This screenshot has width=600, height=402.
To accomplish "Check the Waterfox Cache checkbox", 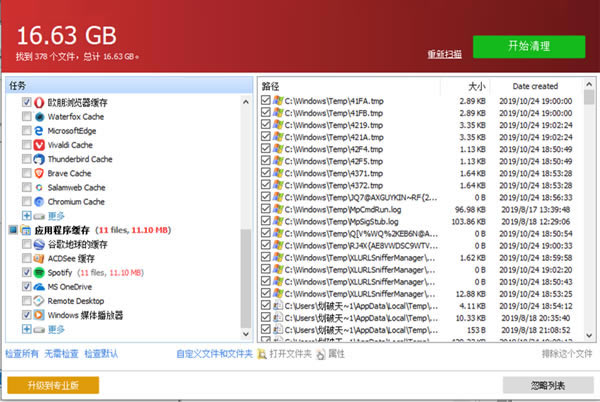I will coord(26,116).
